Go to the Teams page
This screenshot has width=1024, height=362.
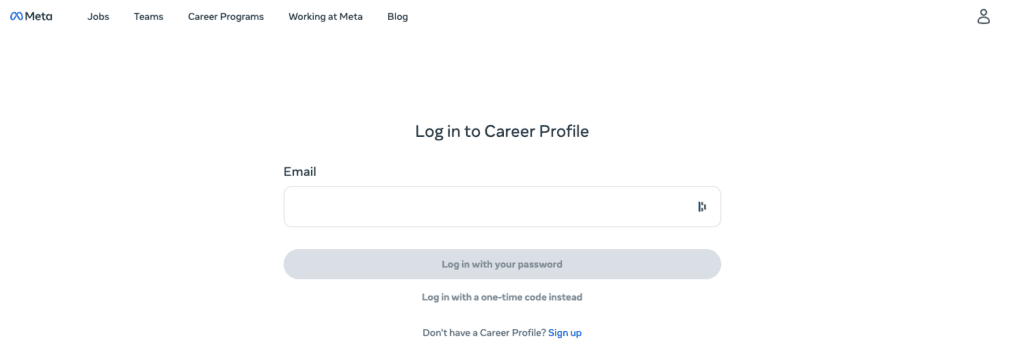point(148,17)
